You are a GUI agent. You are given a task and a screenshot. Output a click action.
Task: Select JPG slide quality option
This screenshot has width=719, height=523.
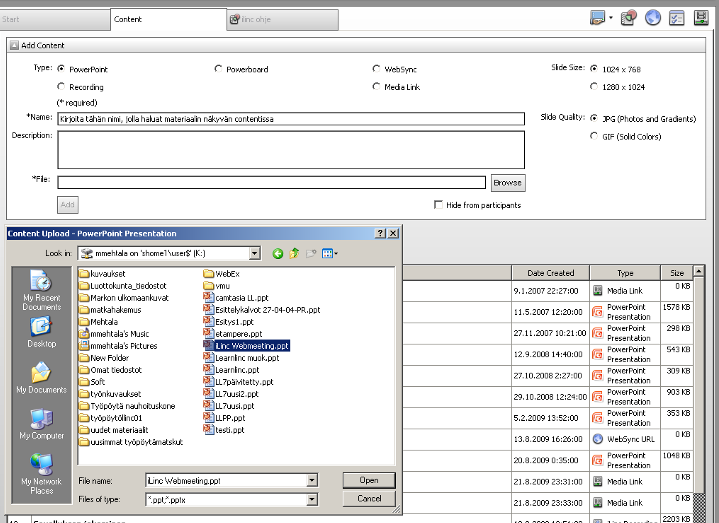[x=594, y=118]
